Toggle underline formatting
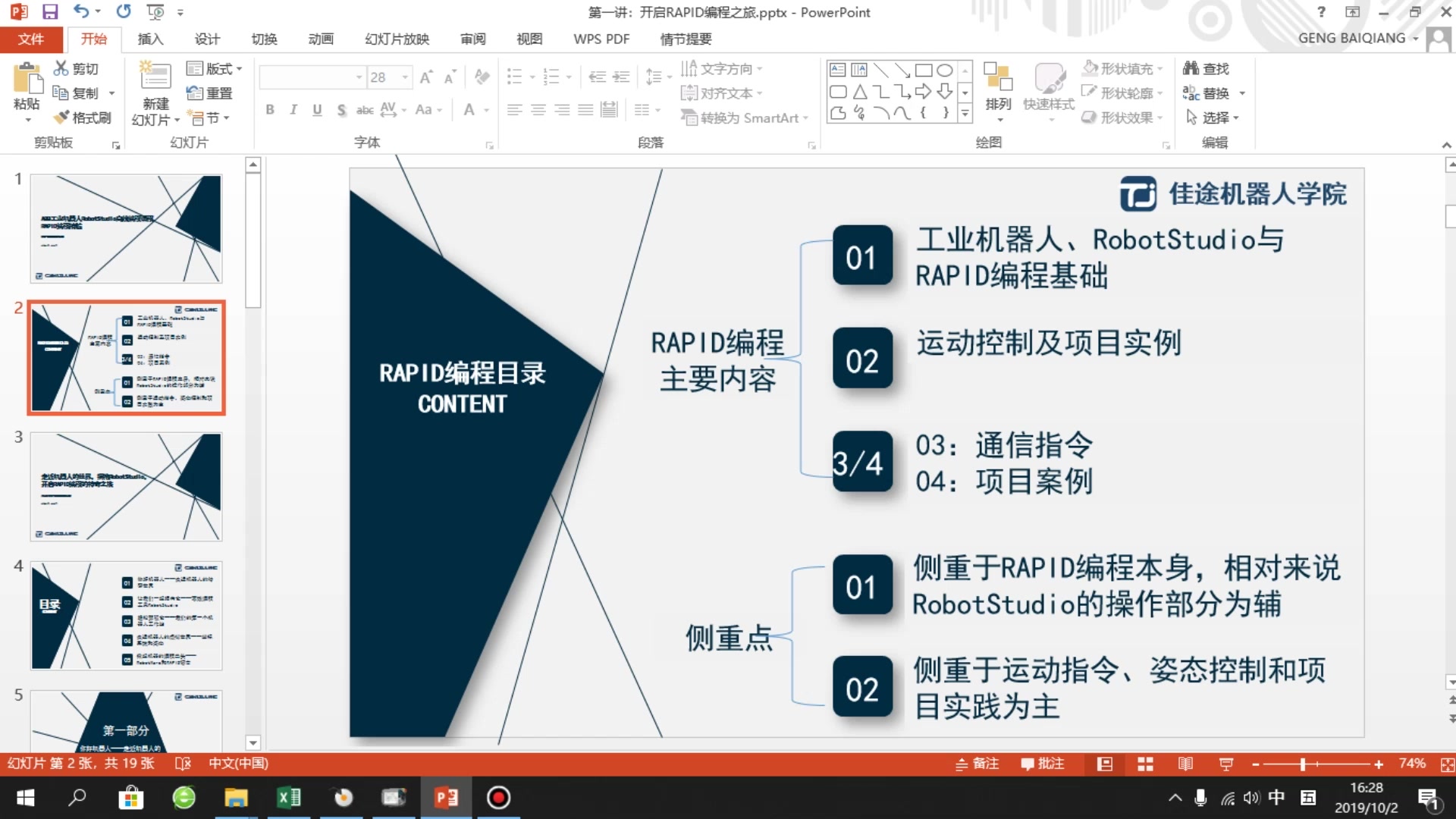 point(317,110)
